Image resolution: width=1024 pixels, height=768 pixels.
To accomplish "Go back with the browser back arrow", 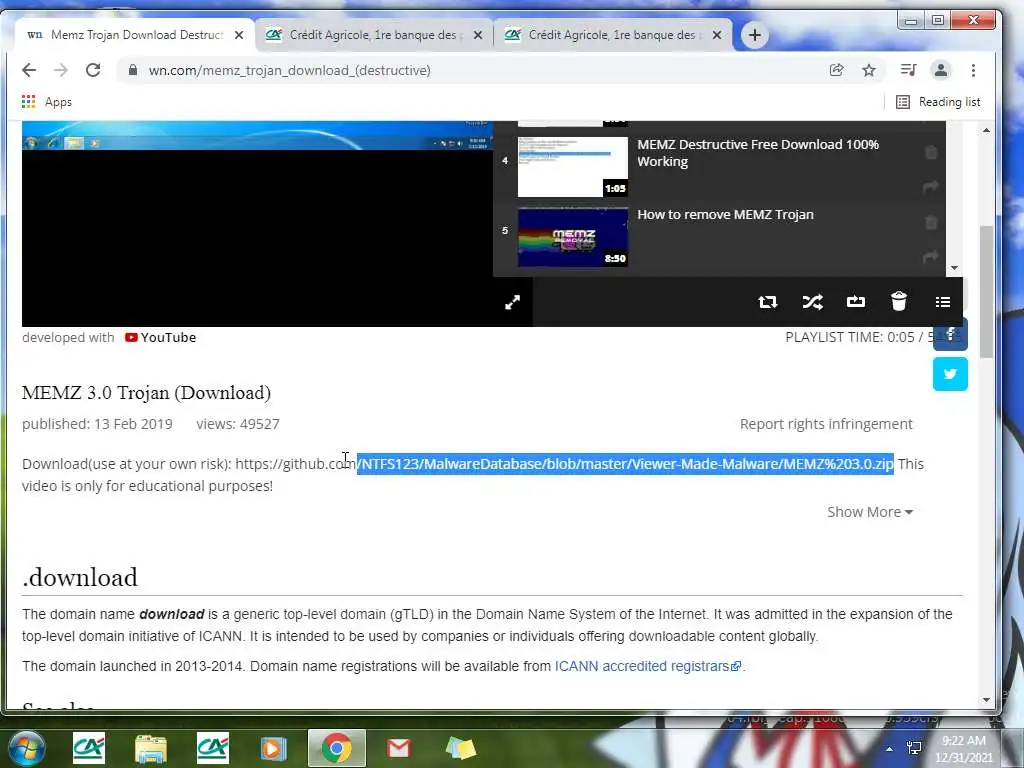I will pos(29,70).
